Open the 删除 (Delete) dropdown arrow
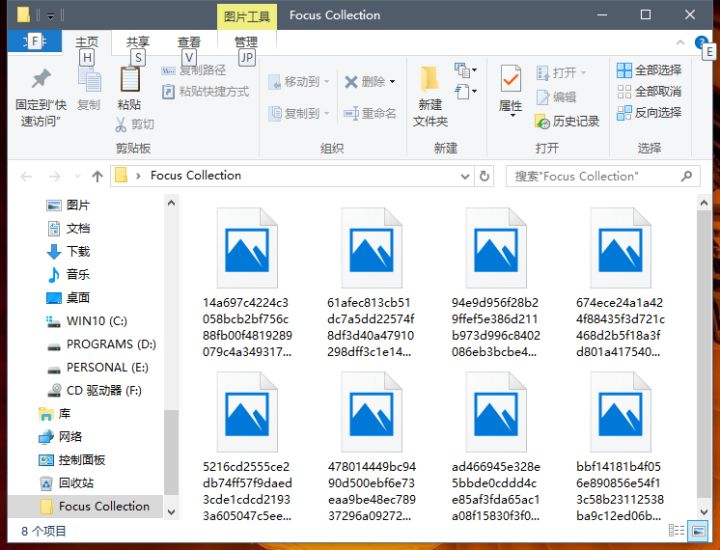720x550 pixels. [x=392, y=82]
